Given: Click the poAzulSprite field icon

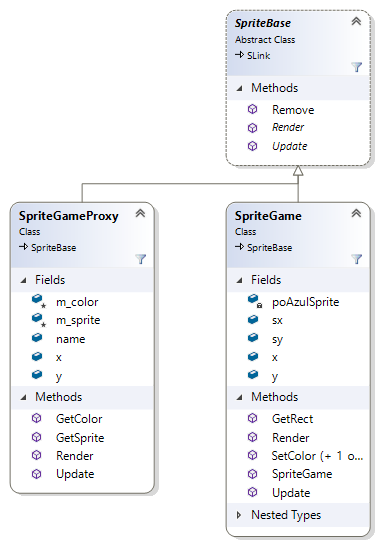Looking at the screenshot, I should (x=255, y=301).
